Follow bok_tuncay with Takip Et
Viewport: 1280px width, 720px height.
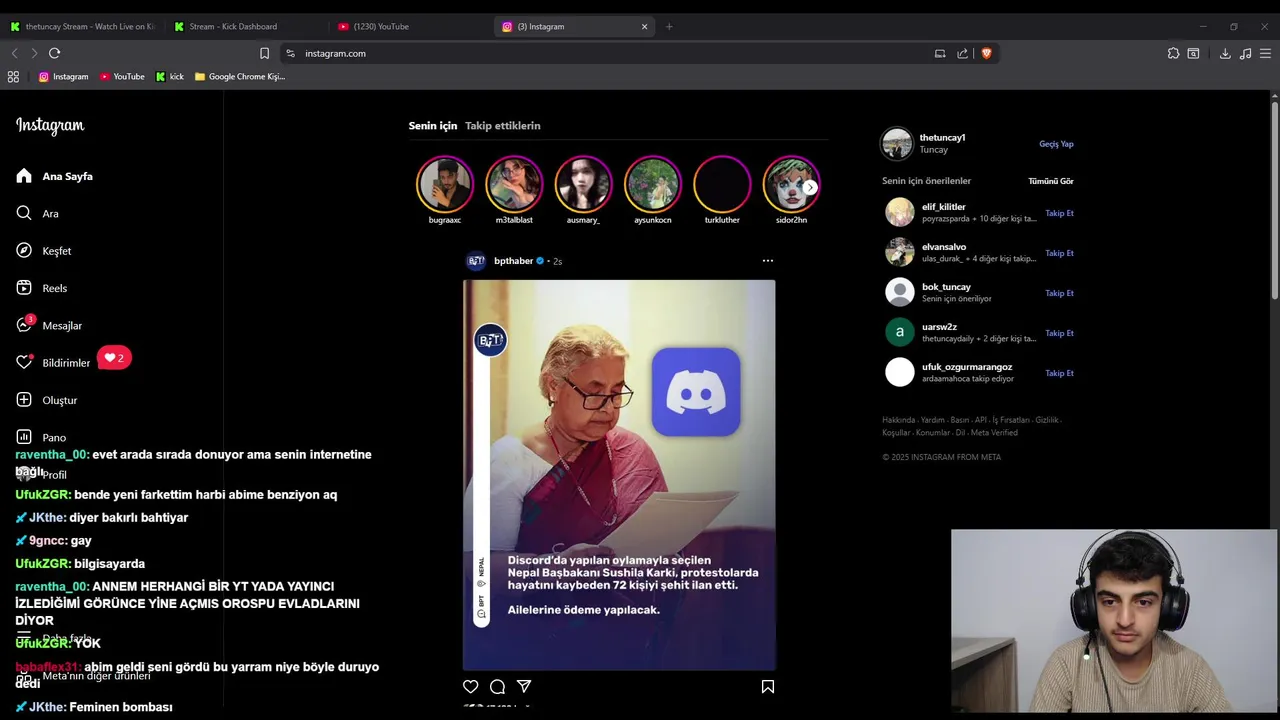(x=1059, y=293)
